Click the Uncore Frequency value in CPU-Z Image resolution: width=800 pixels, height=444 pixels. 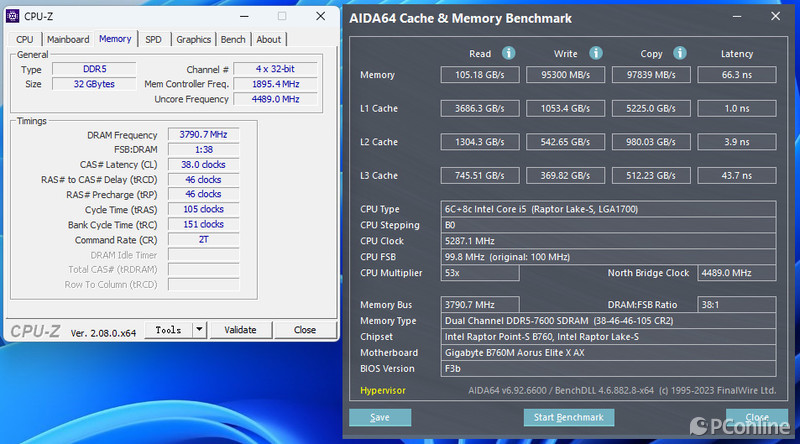(276, 99)
